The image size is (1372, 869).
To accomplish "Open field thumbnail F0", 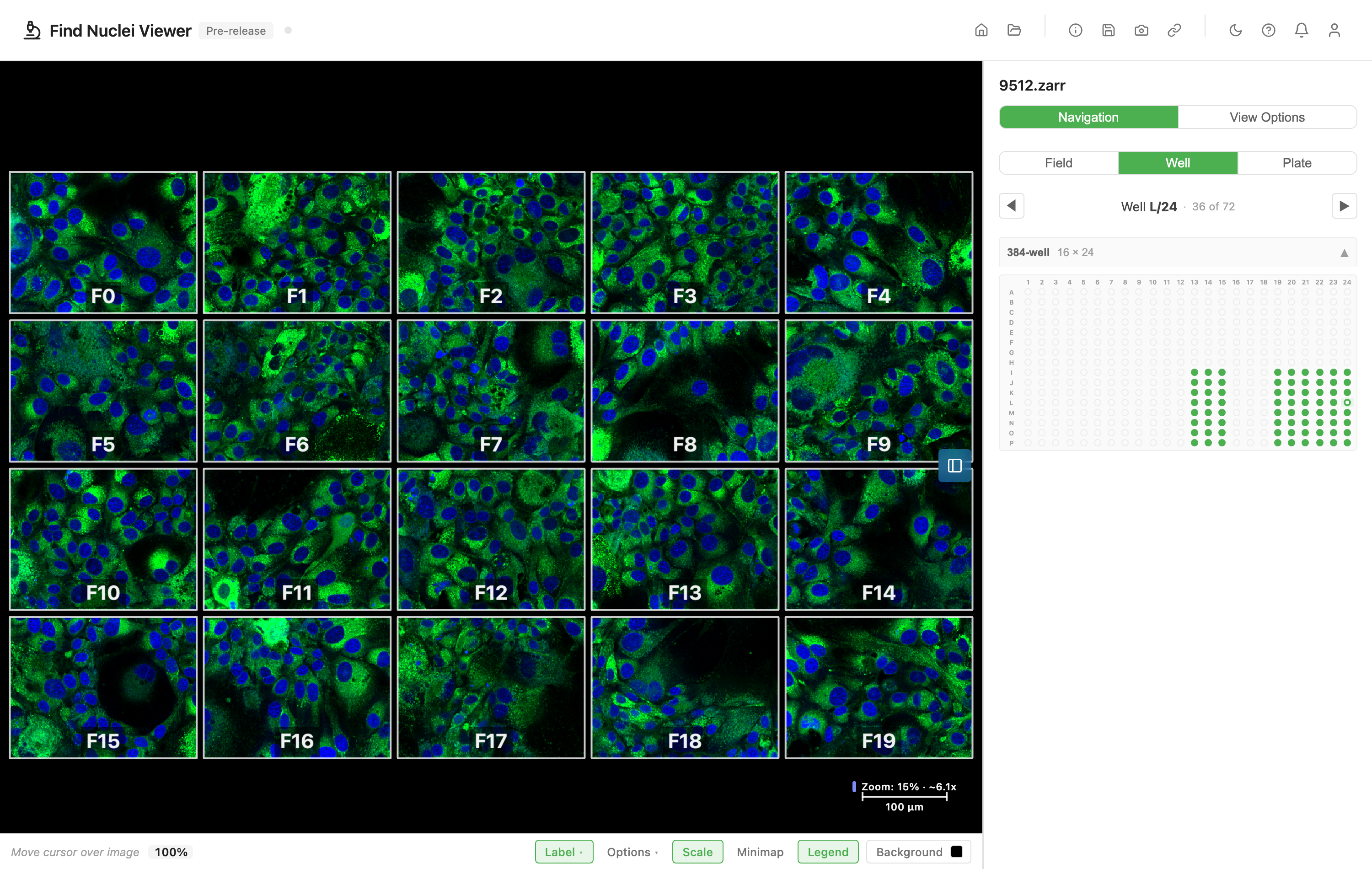I will (103, 242).
